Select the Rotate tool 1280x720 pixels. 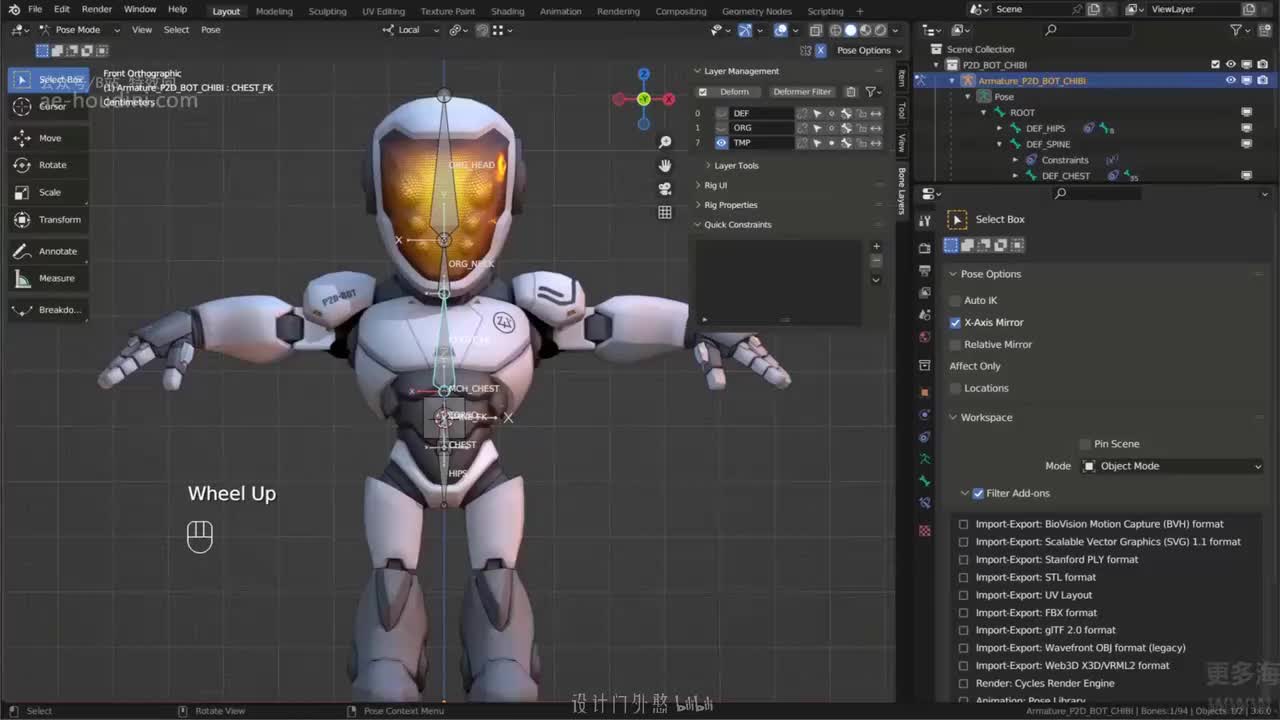[51, 165]
